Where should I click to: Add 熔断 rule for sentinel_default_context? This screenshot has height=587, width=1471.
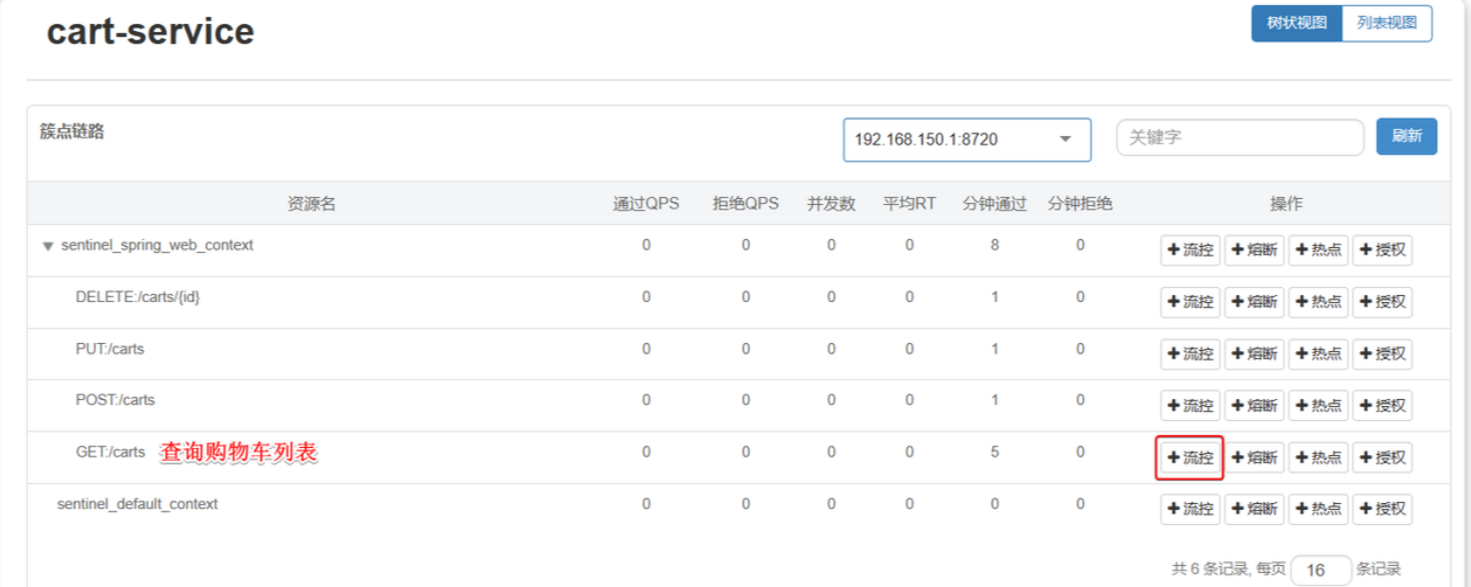[x=1254, y=509]
